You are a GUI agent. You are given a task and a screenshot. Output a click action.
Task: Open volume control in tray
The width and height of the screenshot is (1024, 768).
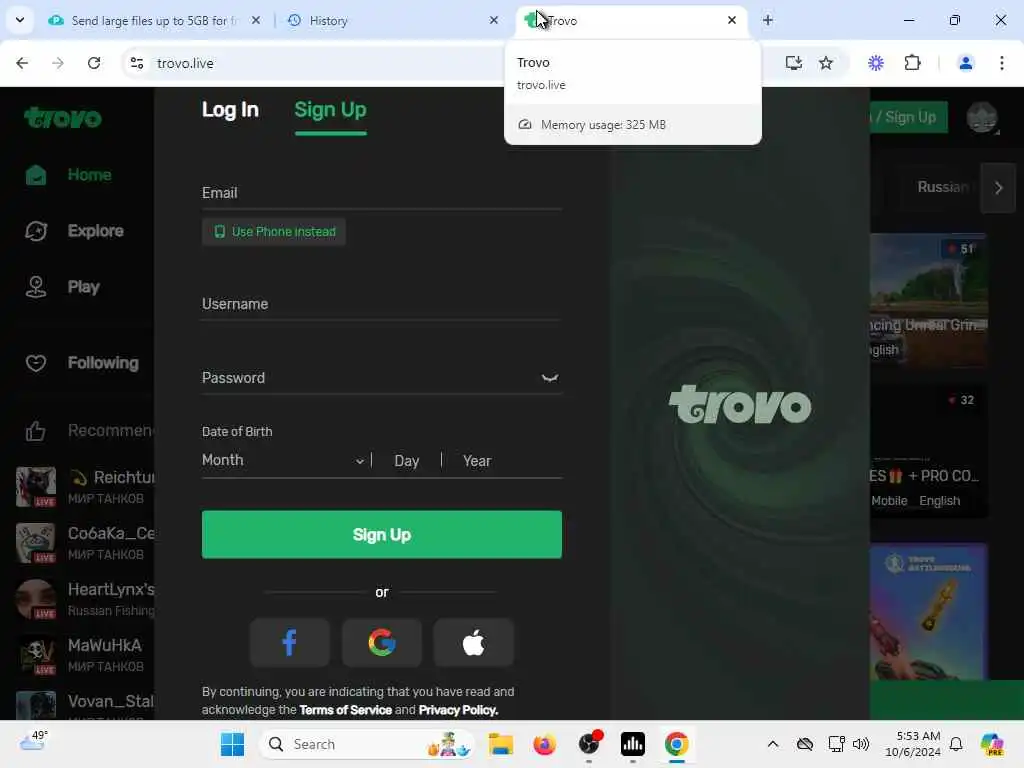[x=861, y=744]
